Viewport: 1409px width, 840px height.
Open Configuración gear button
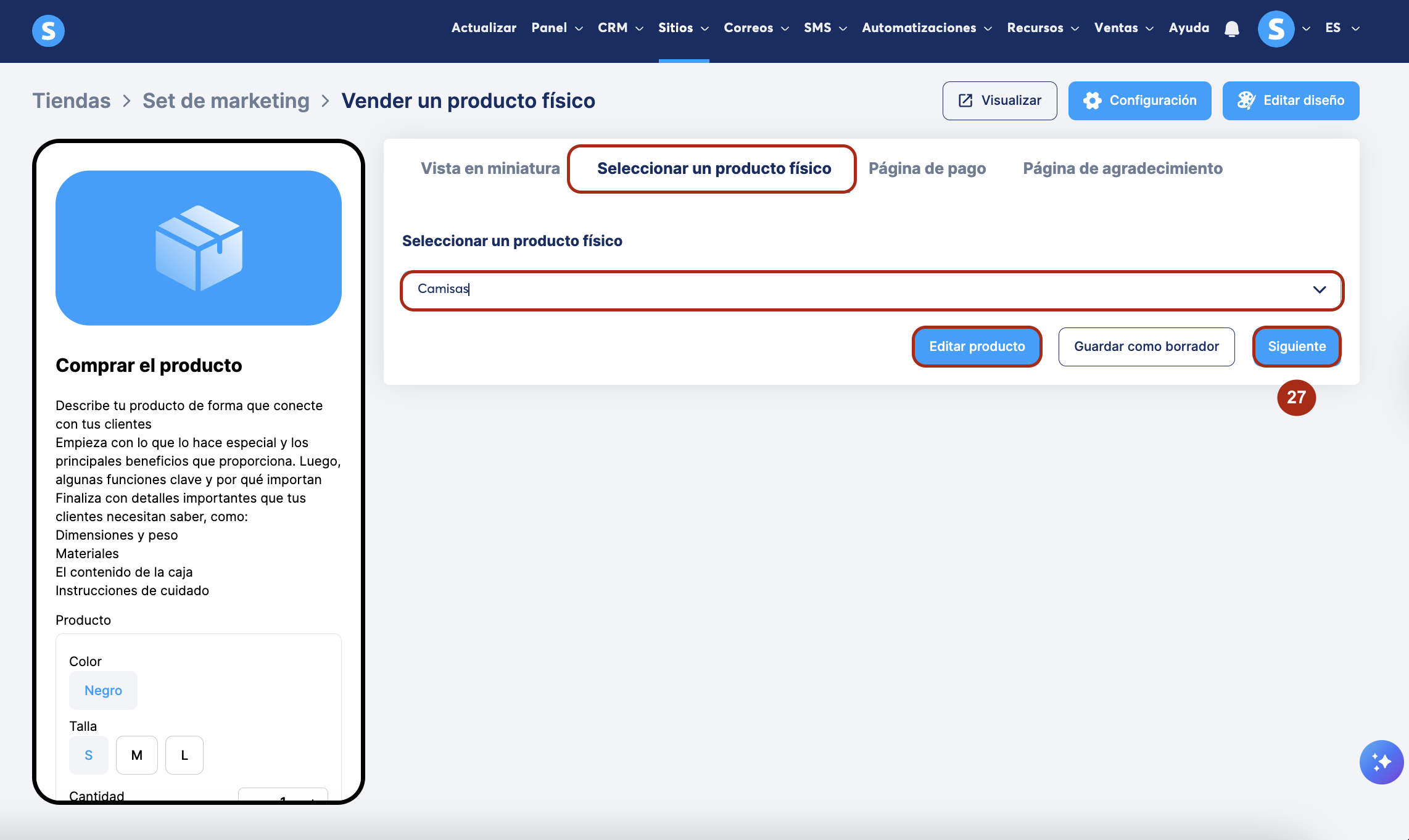[1139, 101]
